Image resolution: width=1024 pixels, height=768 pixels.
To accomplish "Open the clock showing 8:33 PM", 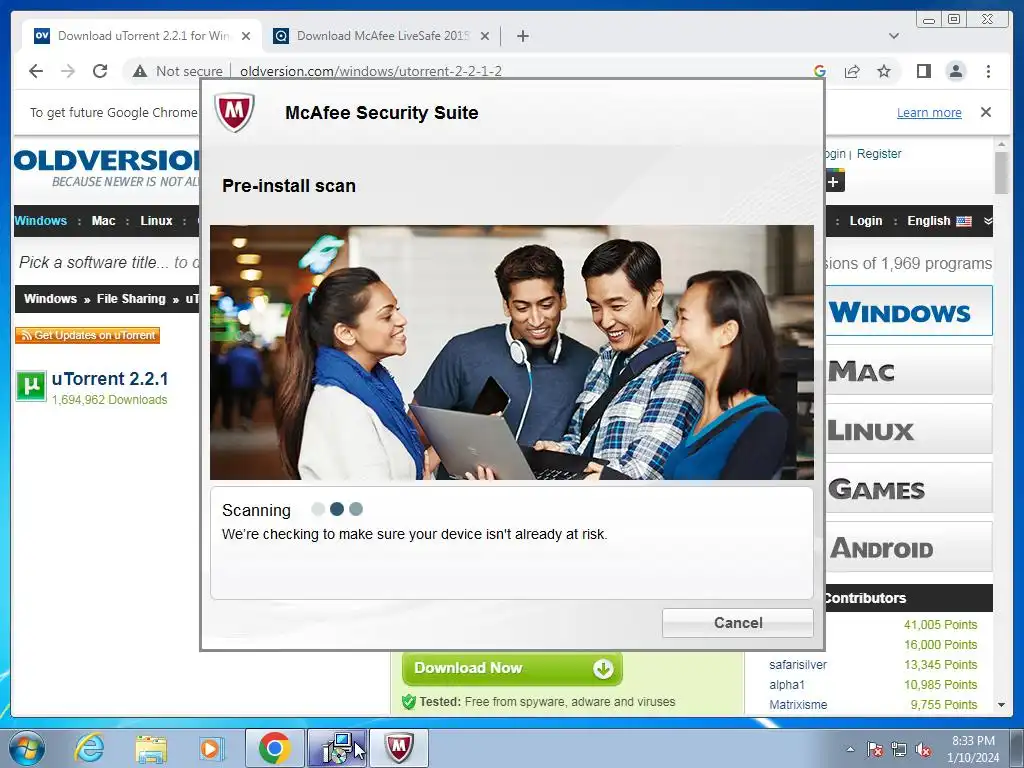I will pyautogui.click(x=972, y=749).
